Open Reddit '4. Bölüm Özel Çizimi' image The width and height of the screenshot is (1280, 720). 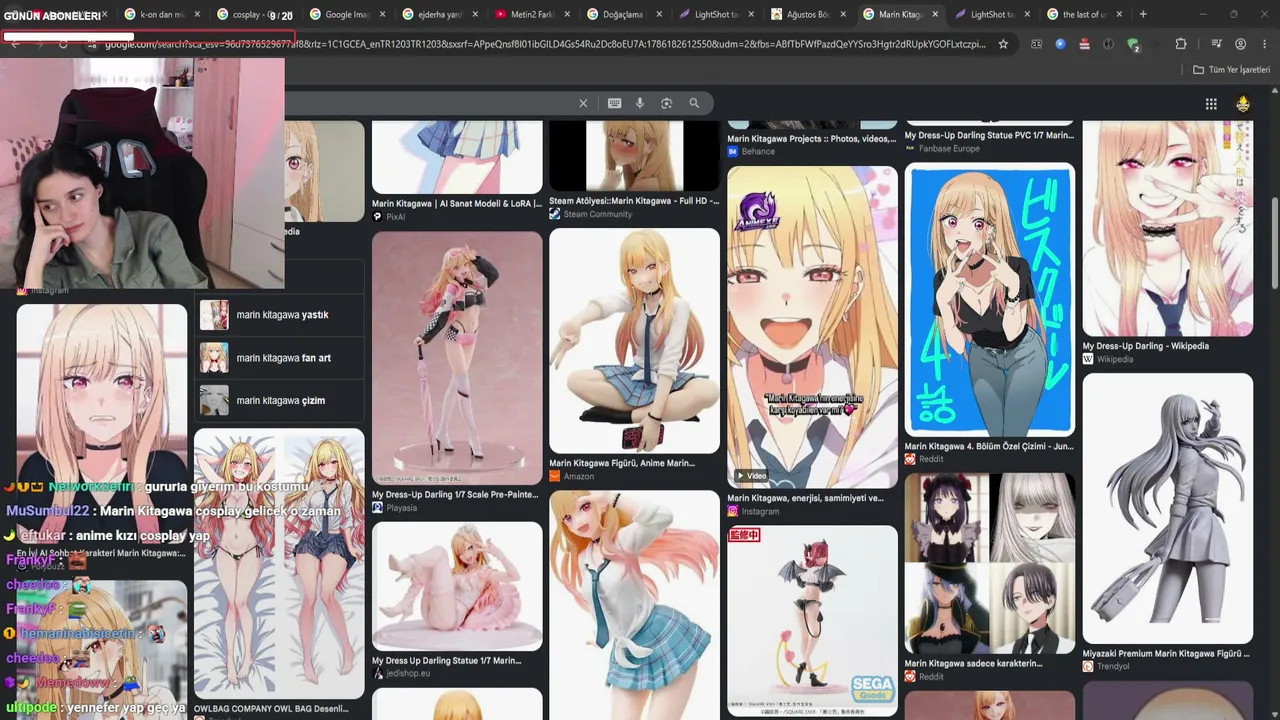(990, 299)
